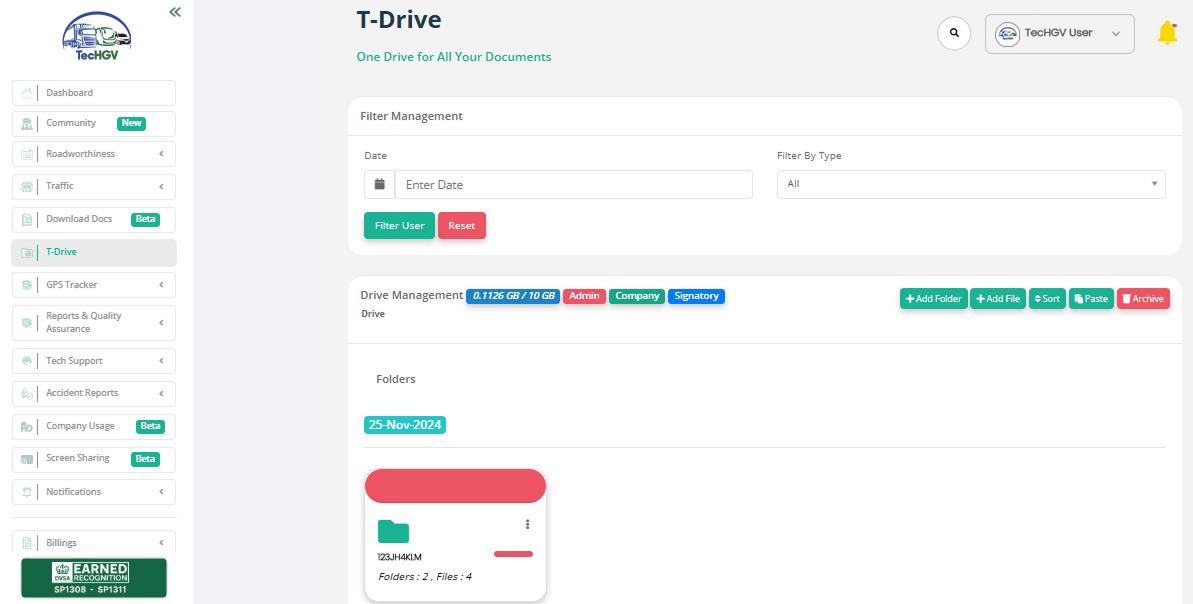Collapse the sidebar with double-chevron icon
This screenshot has width=1193, height=604.
tap(175, 11)
